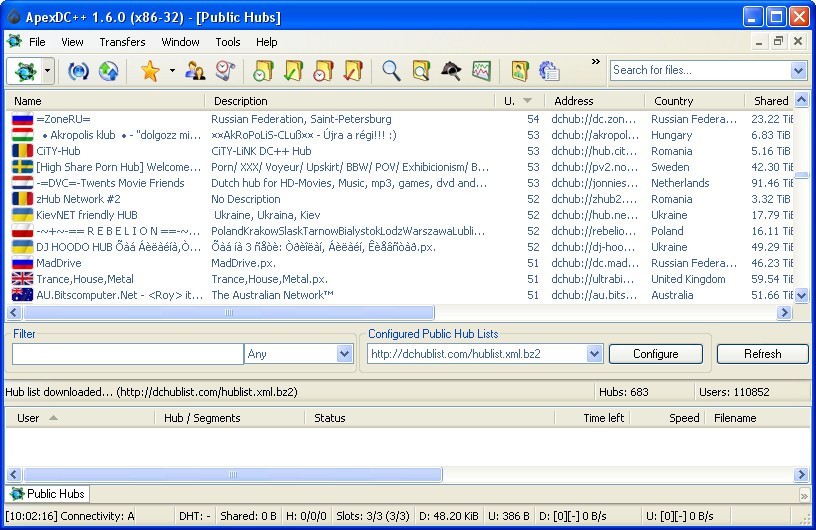The height and width of the screenshot is (530, 816).
Task: Click the Slots: 3/3 (3/3) status entry
Action: (x=373, y=516)
